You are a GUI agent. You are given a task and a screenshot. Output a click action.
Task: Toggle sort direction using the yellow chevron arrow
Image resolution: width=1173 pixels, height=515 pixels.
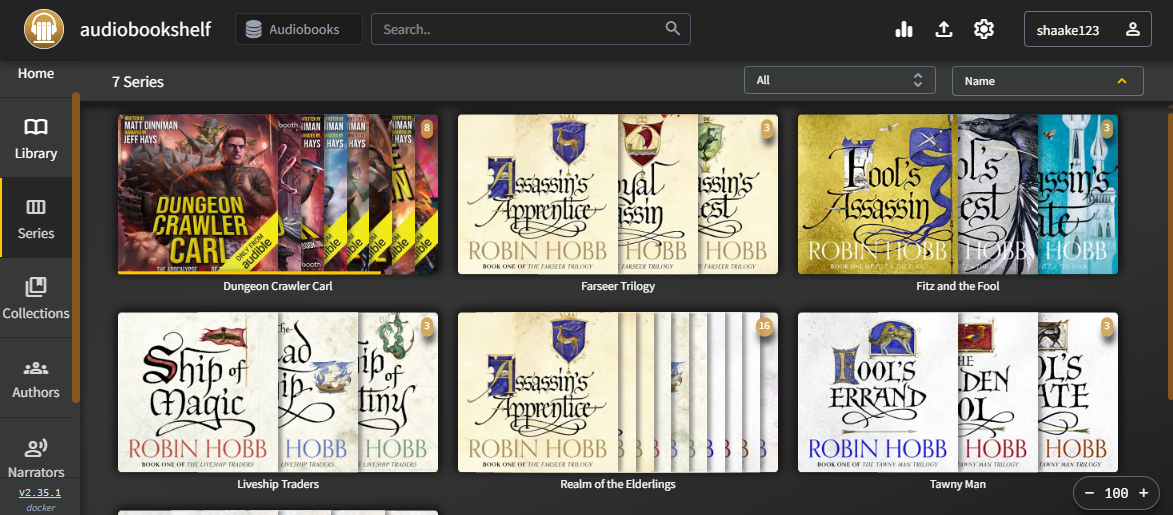1121,81
